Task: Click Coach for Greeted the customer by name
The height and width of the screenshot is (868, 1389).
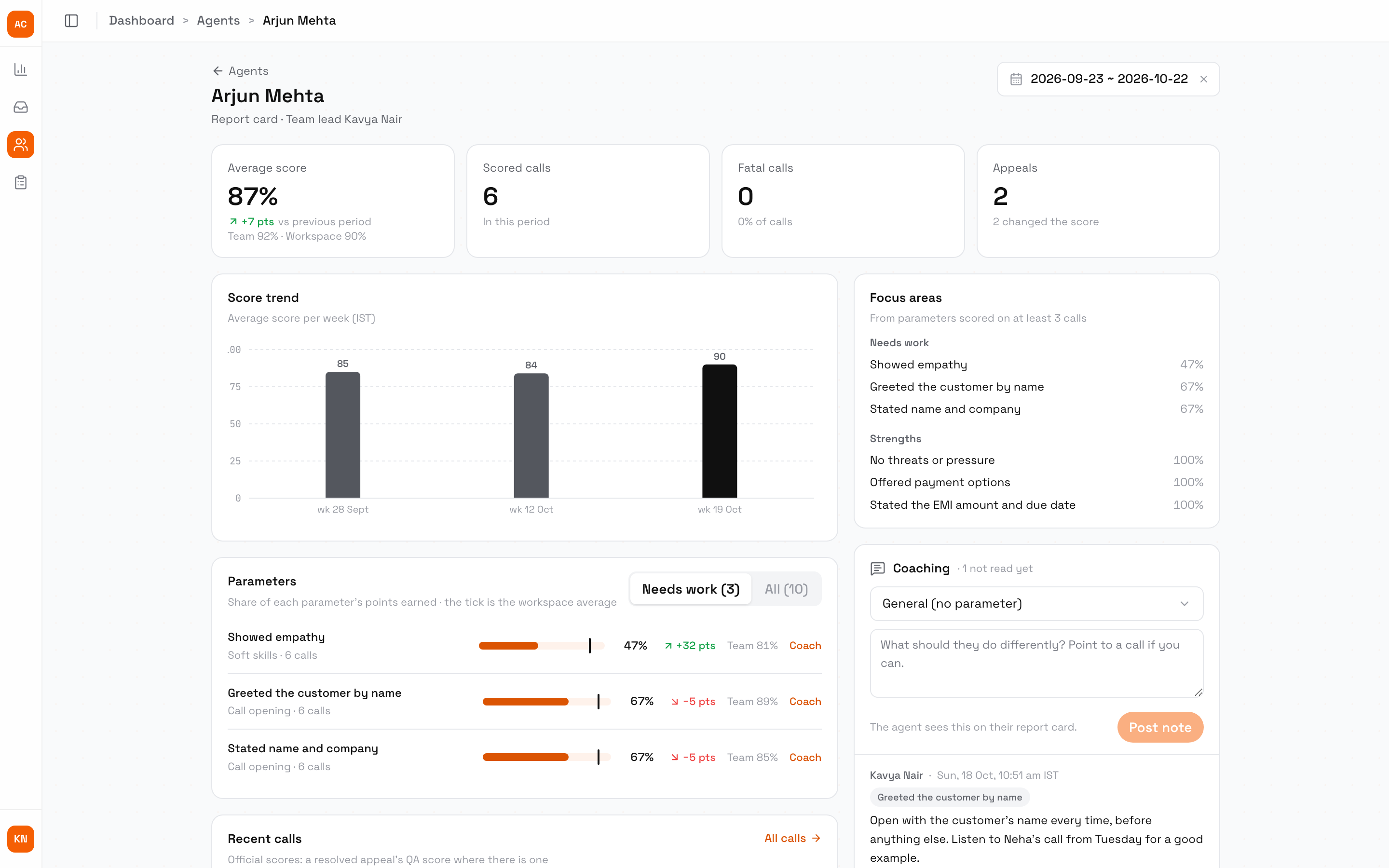Action: pyautogui.click(x=804, y=702)
